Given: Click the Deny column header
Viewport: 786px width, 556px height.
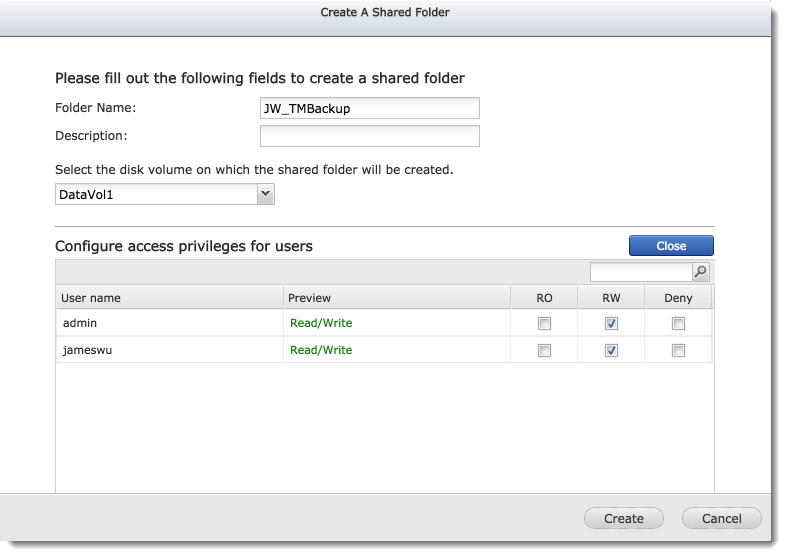Looking at the screenshot, I should point(678,298).
